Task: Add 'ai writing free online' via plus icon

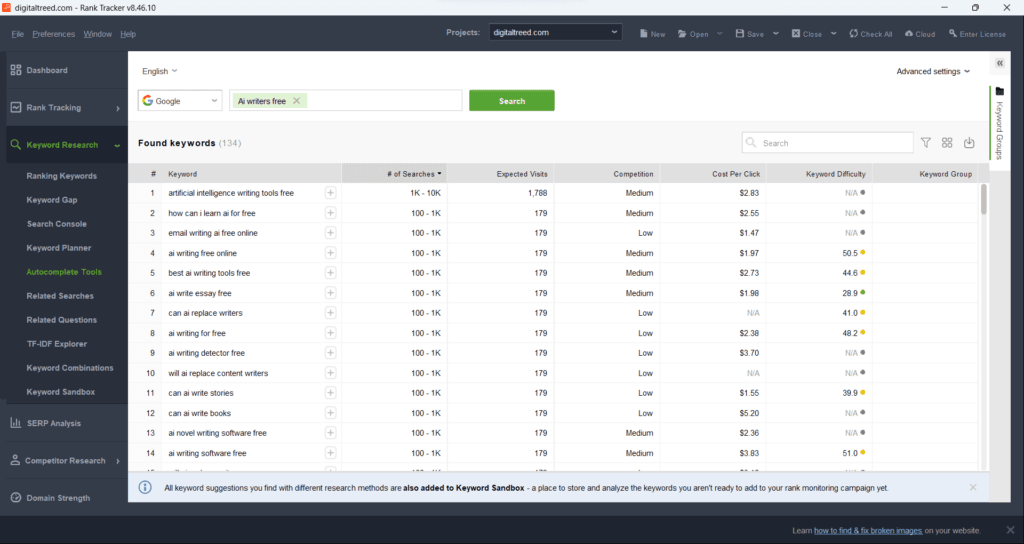Action: (330, 253)
